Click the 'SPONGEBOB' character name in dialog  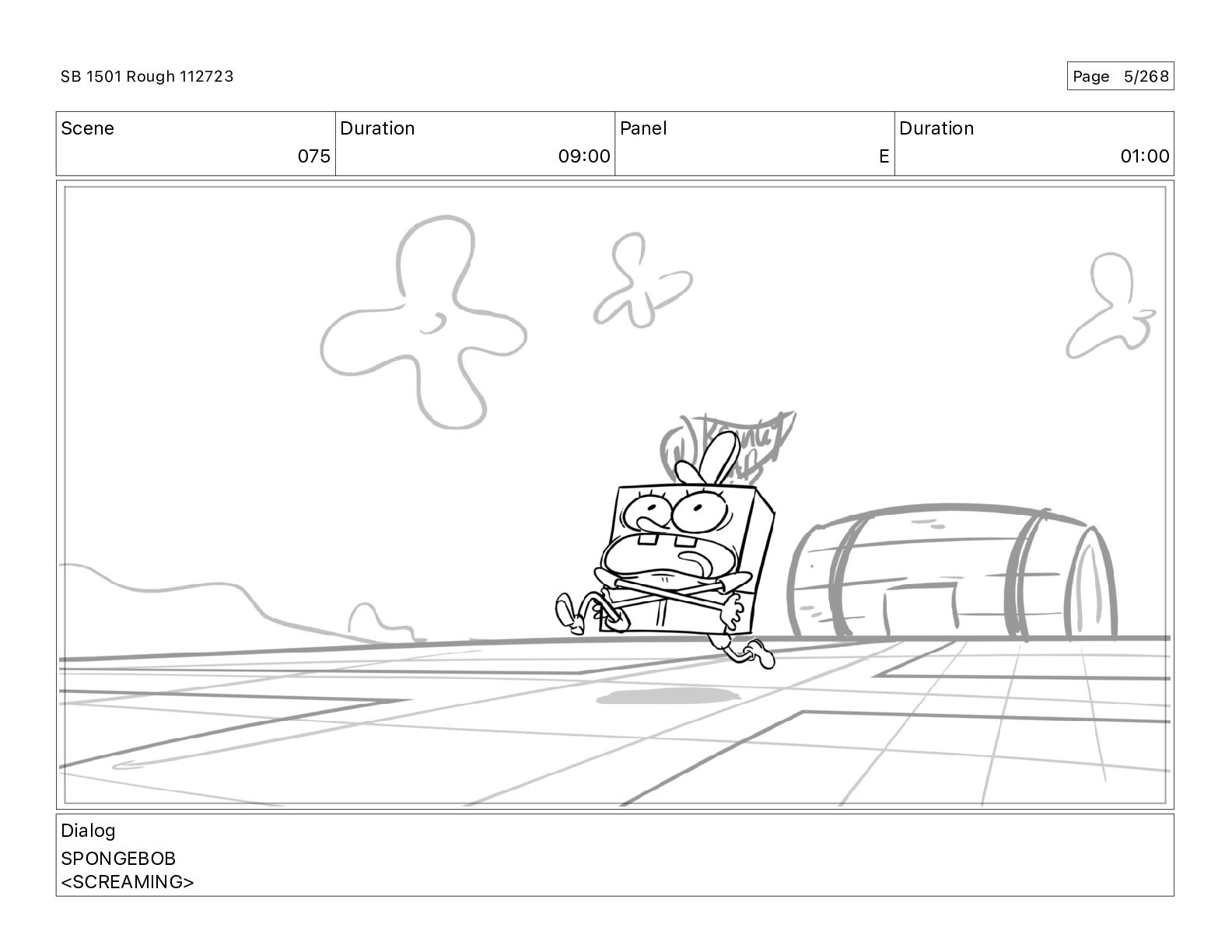[x=118, y=859]
